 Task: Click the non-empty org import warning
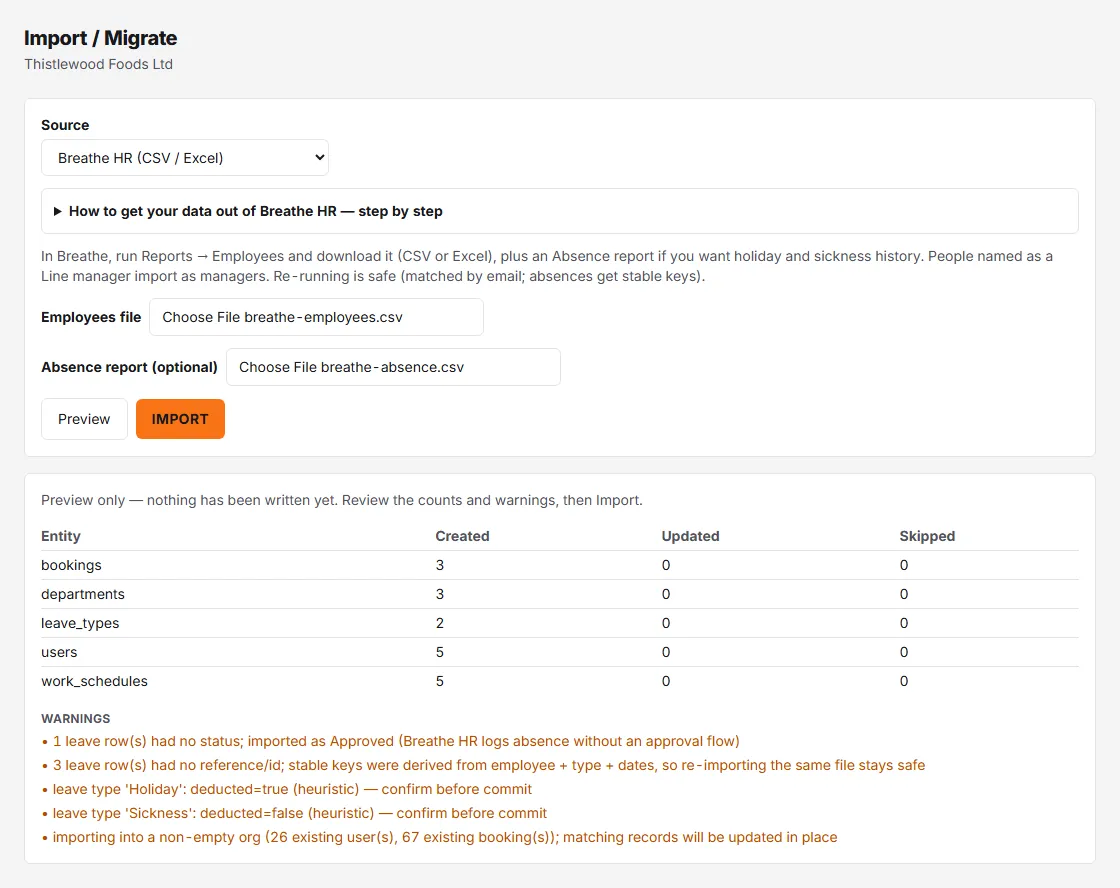pyautogui.click(x=439, y=837)
